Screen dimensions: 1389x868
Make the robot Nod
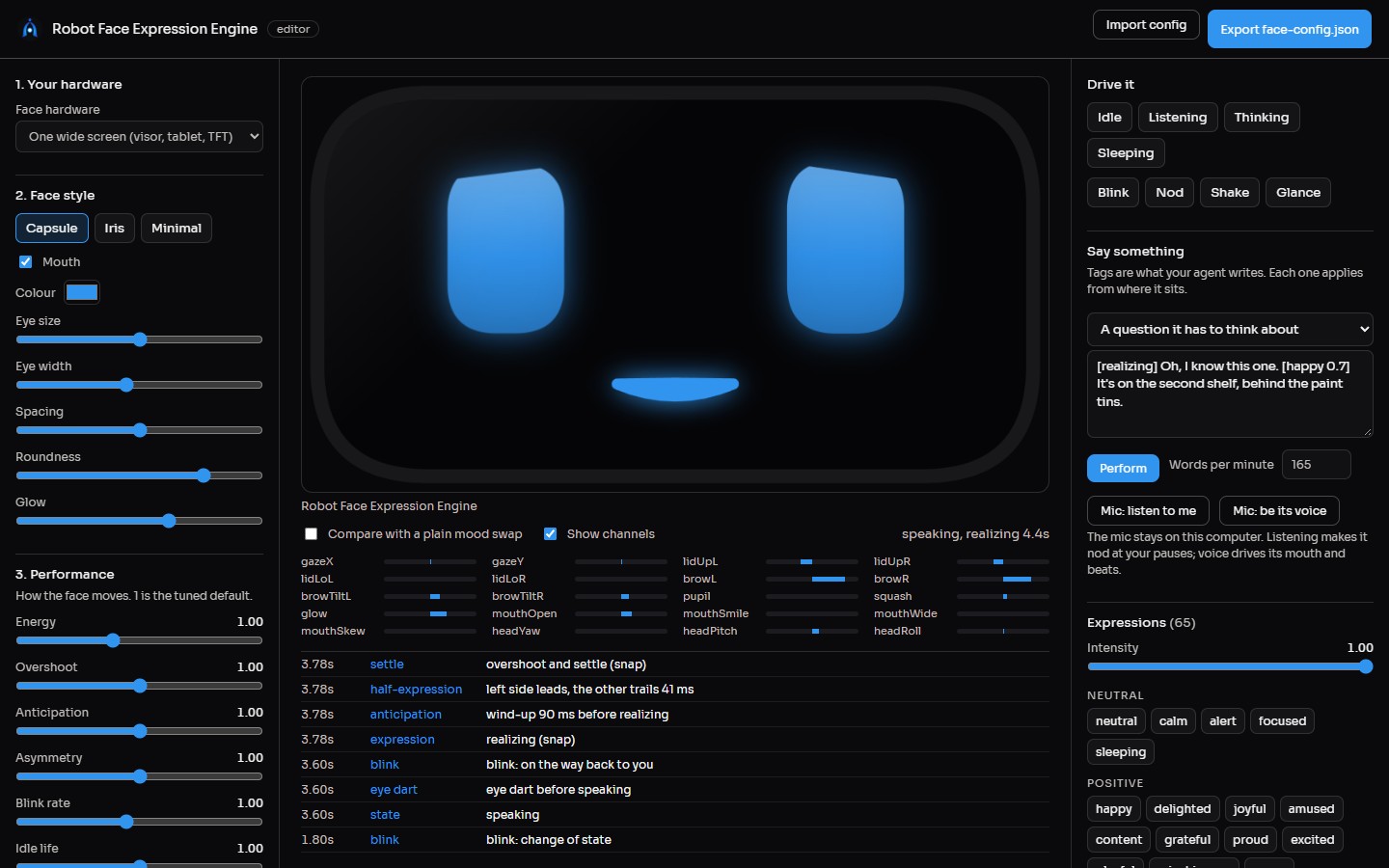1170,193
